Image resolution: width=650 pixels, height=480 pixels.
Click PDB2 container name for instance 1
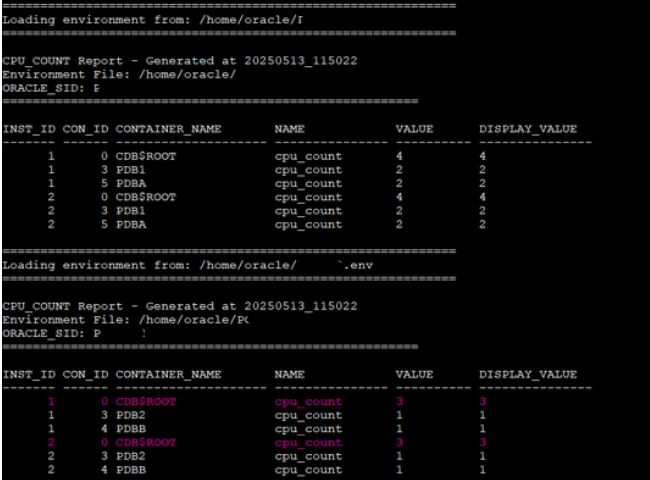pos(132,415)
